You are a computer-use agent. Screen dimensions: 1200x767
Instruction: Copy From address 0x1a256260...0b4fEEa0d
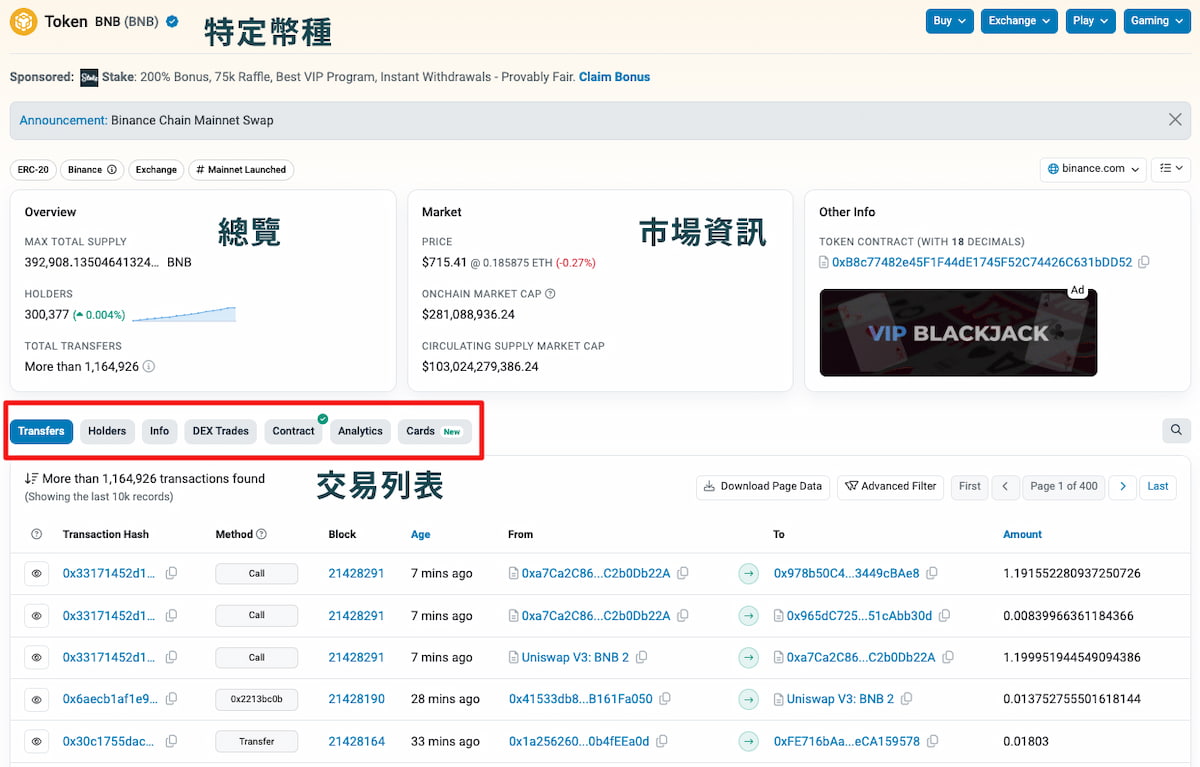pos(662,741)
